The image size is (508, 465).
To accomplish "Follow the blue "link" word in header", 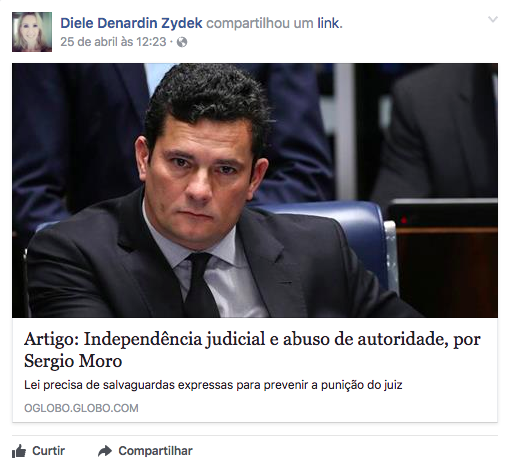I will point(328,23).
